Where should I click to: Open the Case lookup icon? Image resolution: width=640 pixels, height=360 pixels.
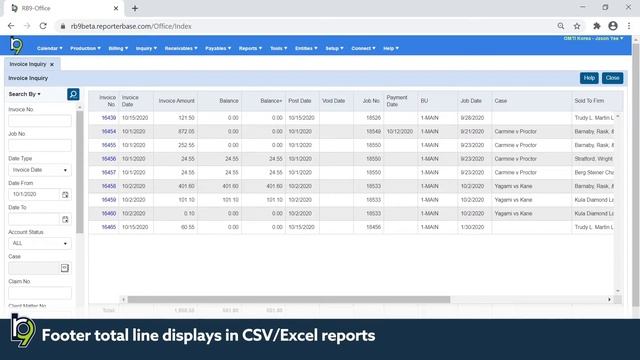[65, 268]
